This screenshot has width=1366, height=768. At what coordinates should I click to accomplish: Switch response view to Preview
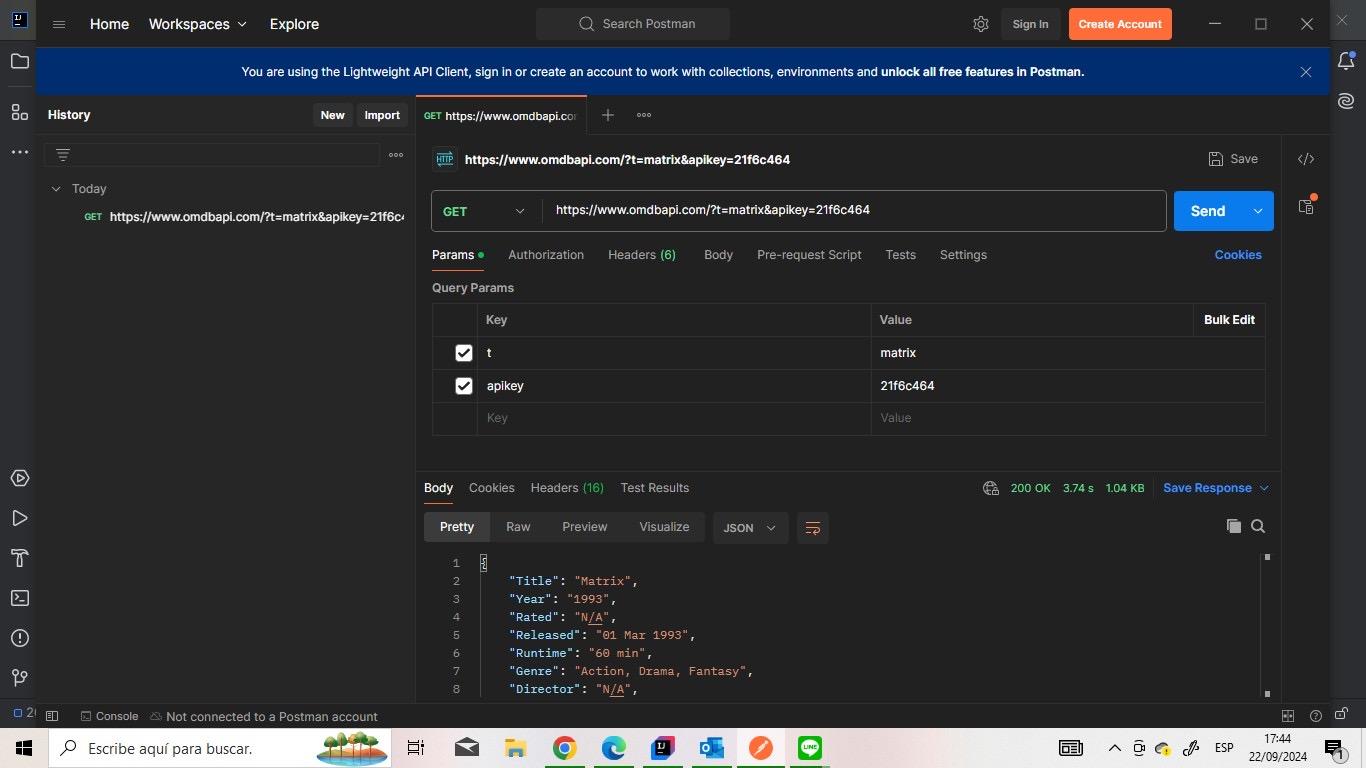(x=585, y=527)
